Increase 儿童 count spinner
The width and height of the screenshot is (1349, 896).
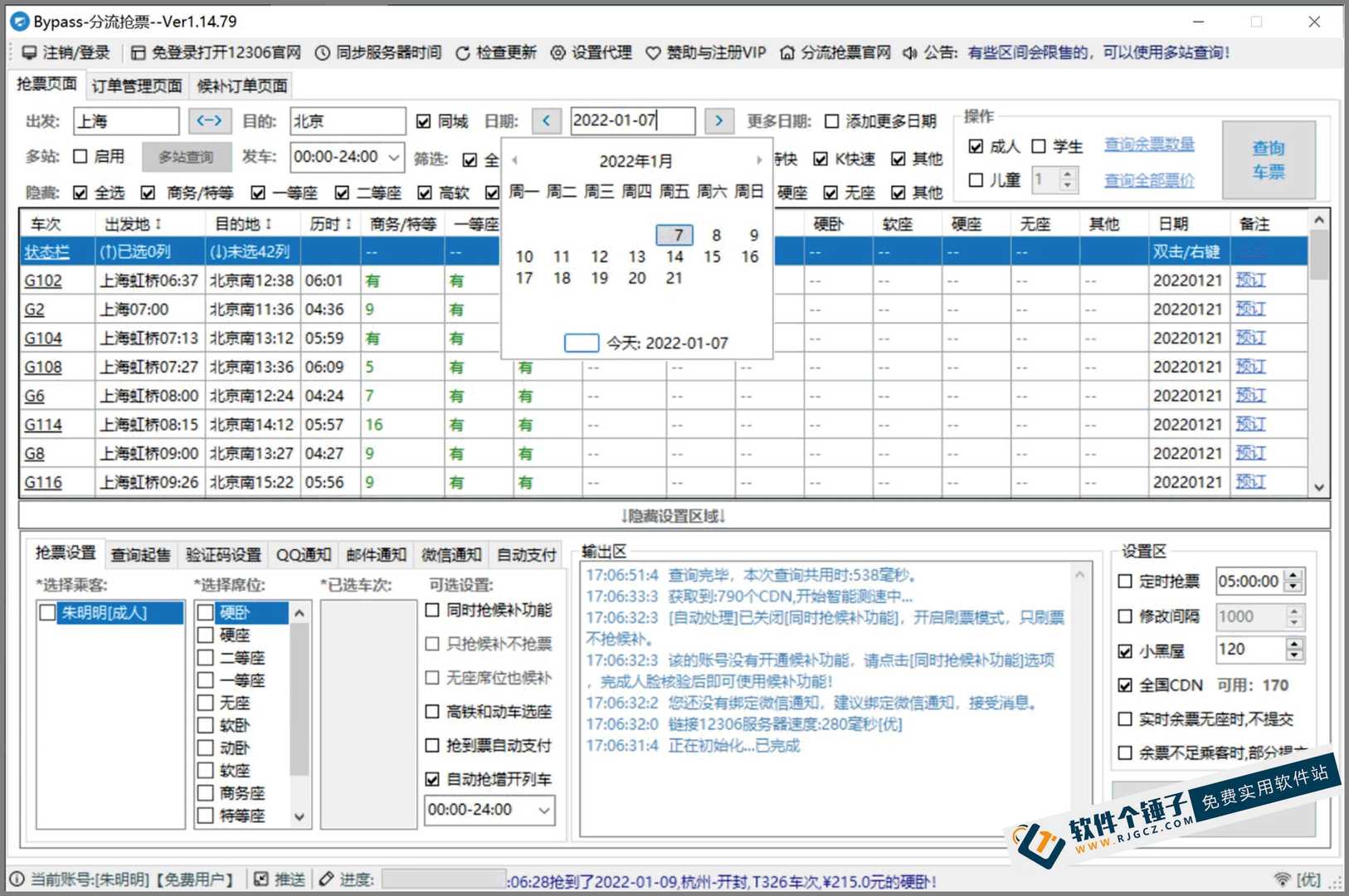[x=1068, y=173]
